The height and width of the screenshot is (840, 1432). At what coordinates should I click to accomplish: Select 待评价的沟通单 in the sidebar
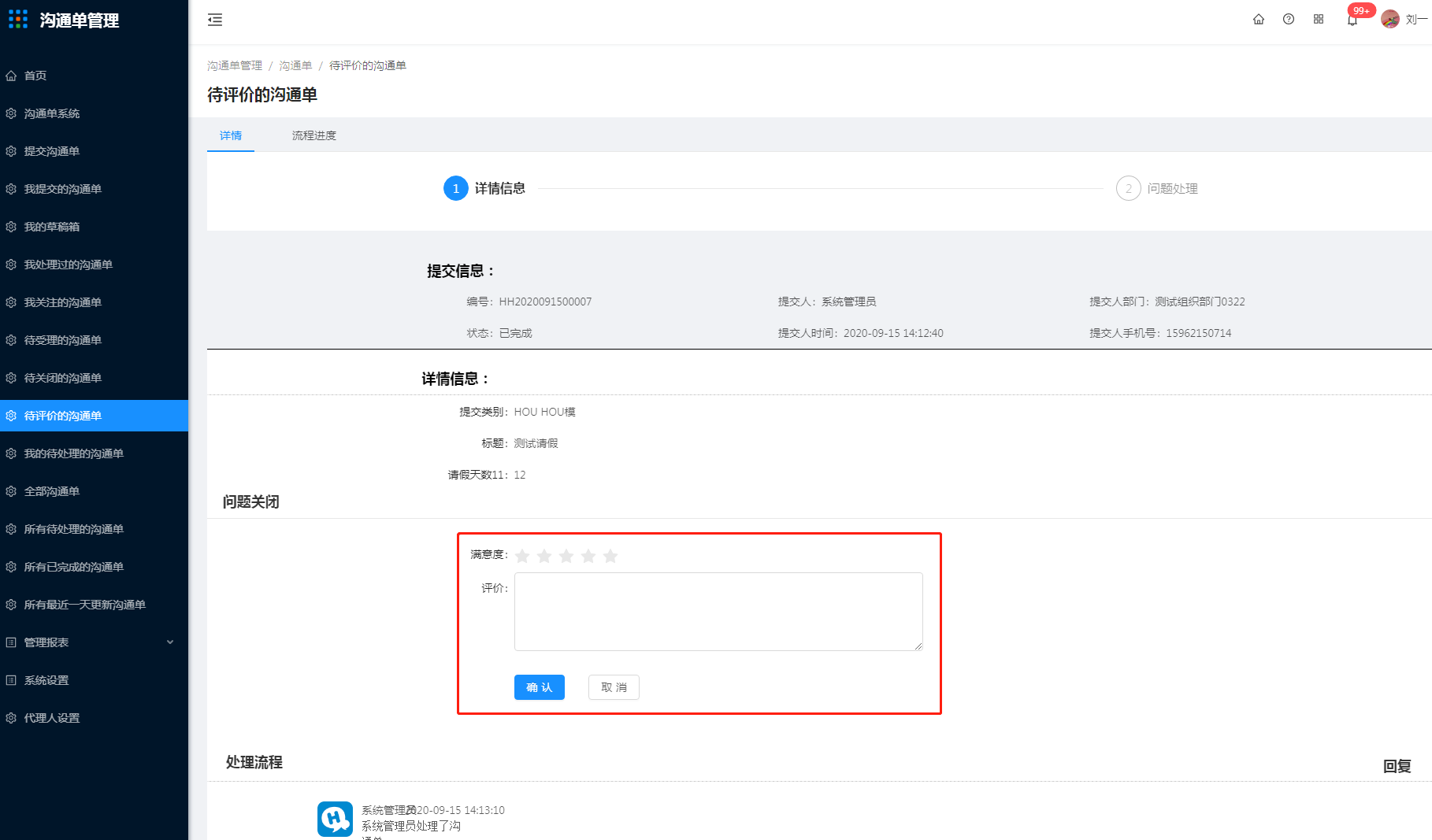pyautogui.click(x=94, y=416)
